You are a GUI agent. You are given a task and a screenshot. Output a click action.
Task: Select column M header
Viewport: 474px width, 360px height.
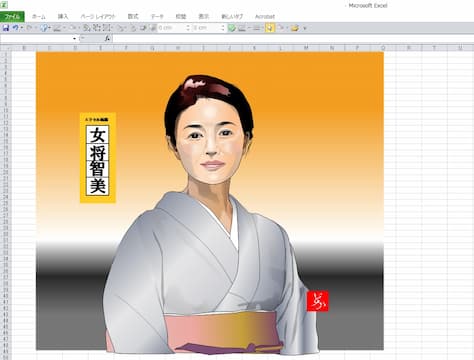tap(306, 48)
